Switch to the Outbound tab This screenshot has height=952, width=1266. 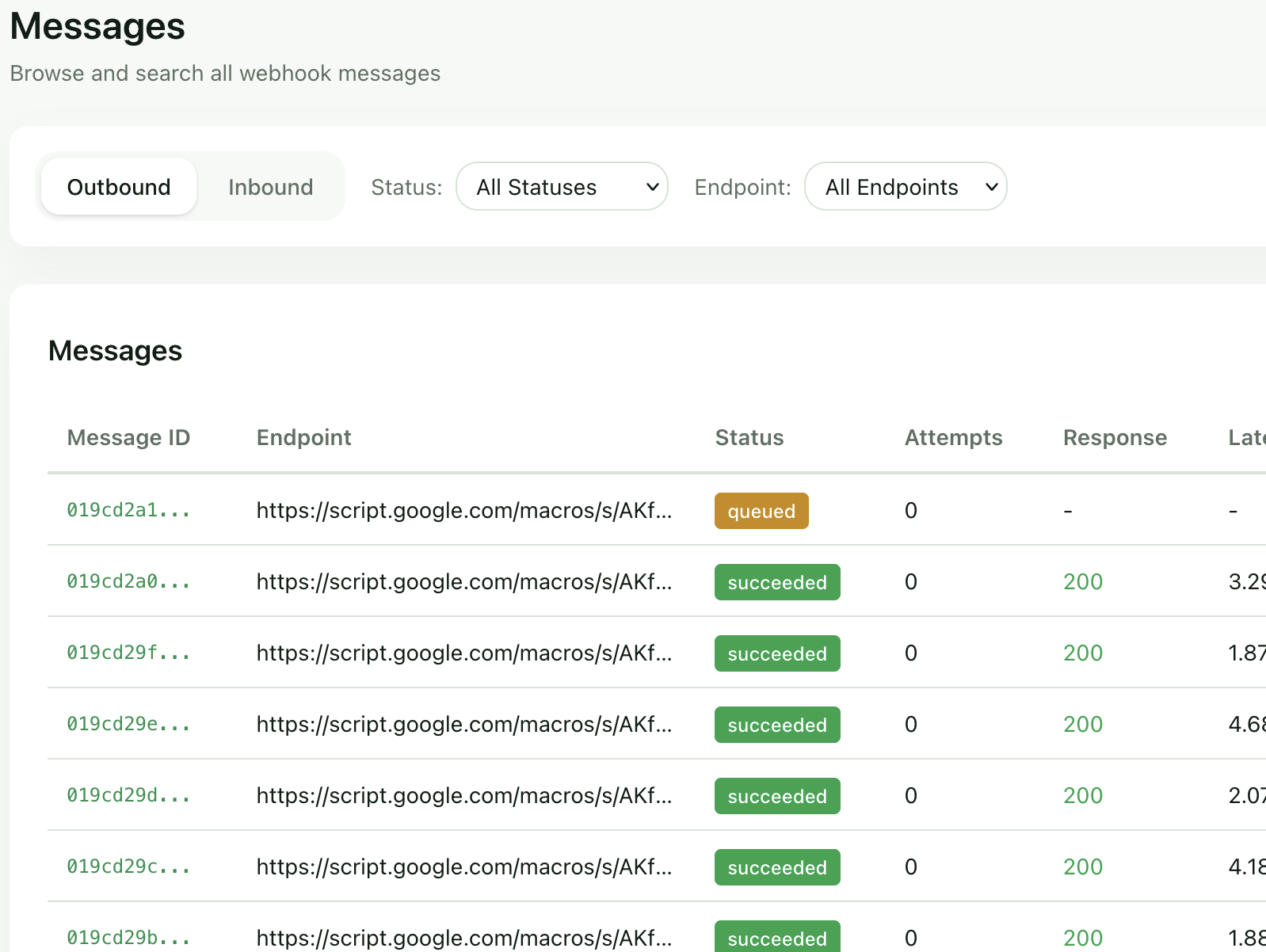(119, 187)
